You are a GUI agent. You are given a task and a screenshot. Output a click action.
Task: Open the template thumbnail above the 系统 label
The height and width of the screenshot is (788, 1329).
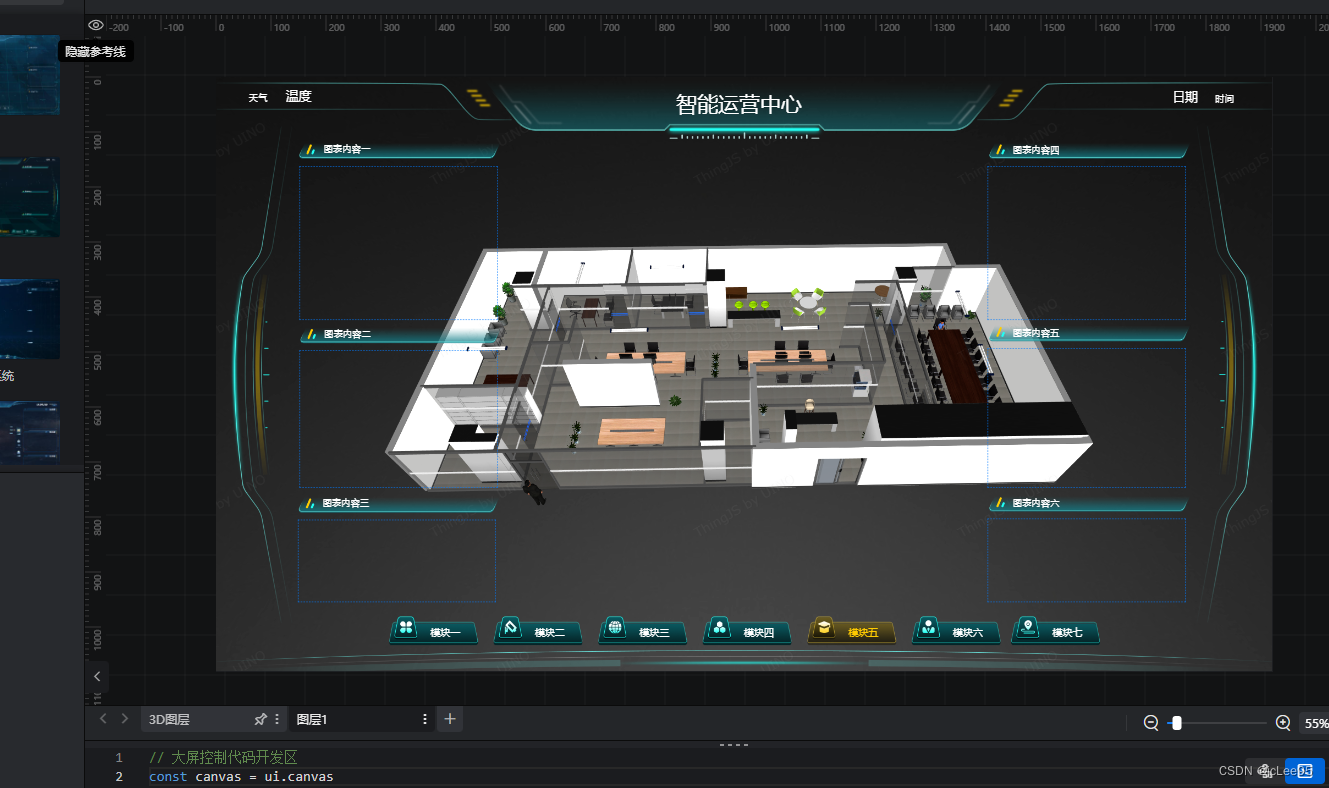coord(30,319)
